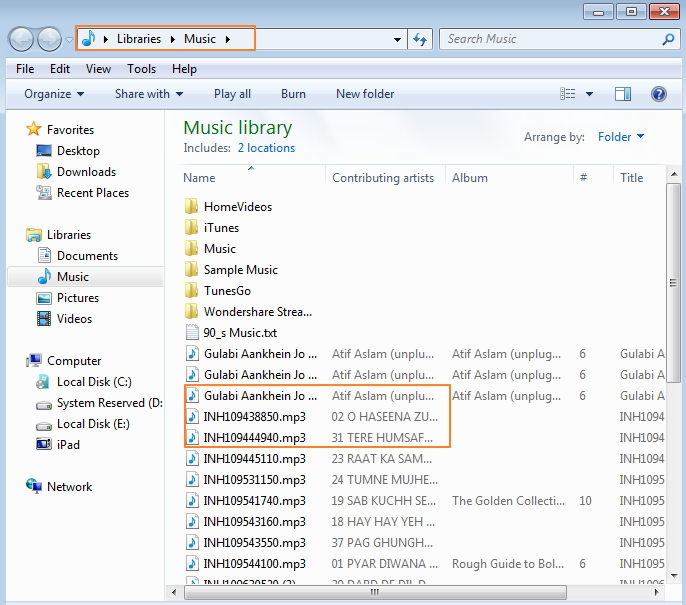Go forward with the Forward arrow button
Screen dimensions: 686x605
[x=49, y=39]
